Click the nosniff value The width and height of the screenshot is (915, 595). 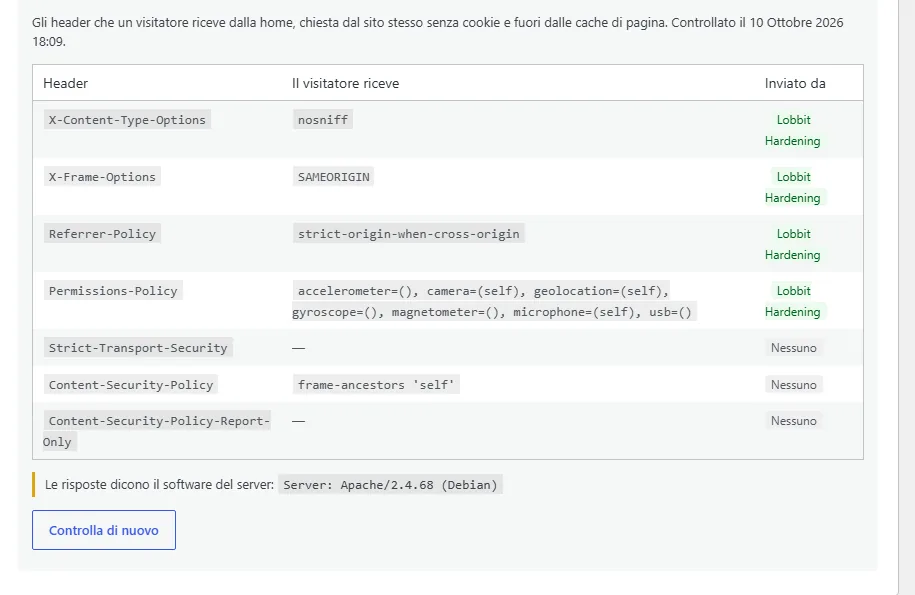(x=323, y=120)
